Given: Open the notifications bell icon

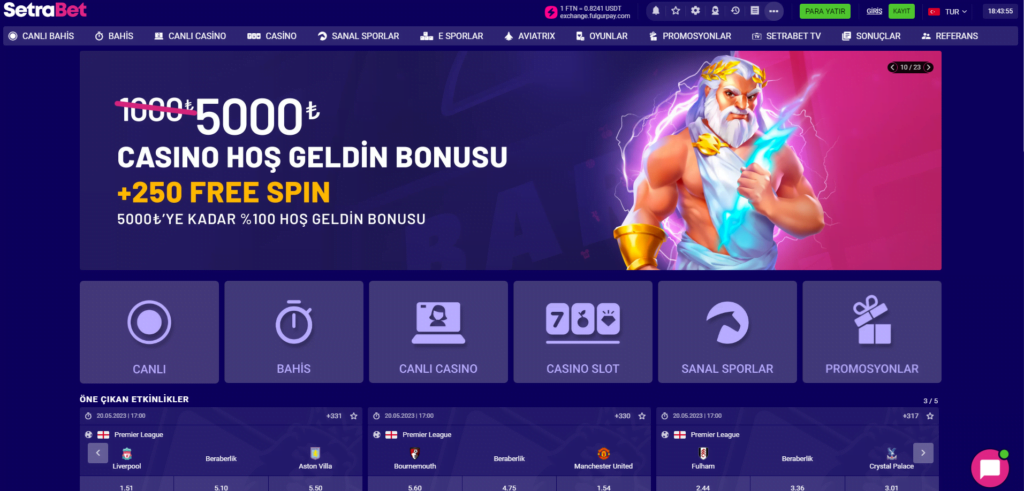Looking at the screenshot, I should point(656,10).
